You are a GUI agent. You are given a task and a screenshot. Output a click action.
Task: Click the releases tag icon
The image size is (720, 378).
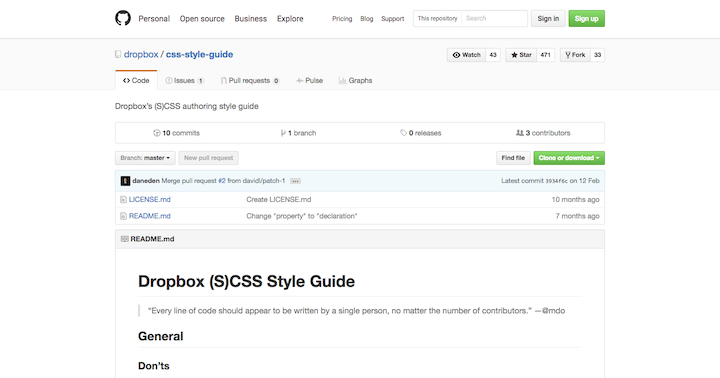(x=403, y=133)
